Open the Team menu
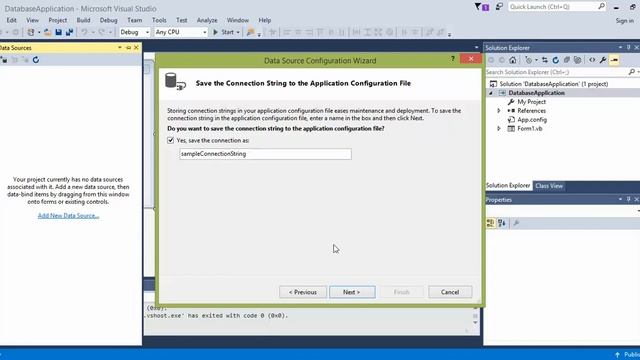640x360 pixels. [x=134, y=20]
